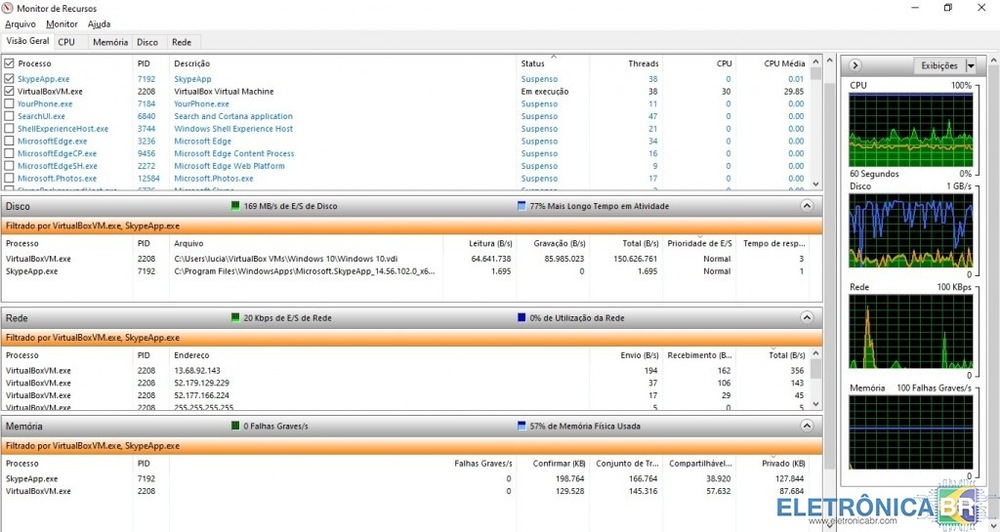Click the Memória hard faults graph
1000x532 pixels.
(x=910, y=434)
